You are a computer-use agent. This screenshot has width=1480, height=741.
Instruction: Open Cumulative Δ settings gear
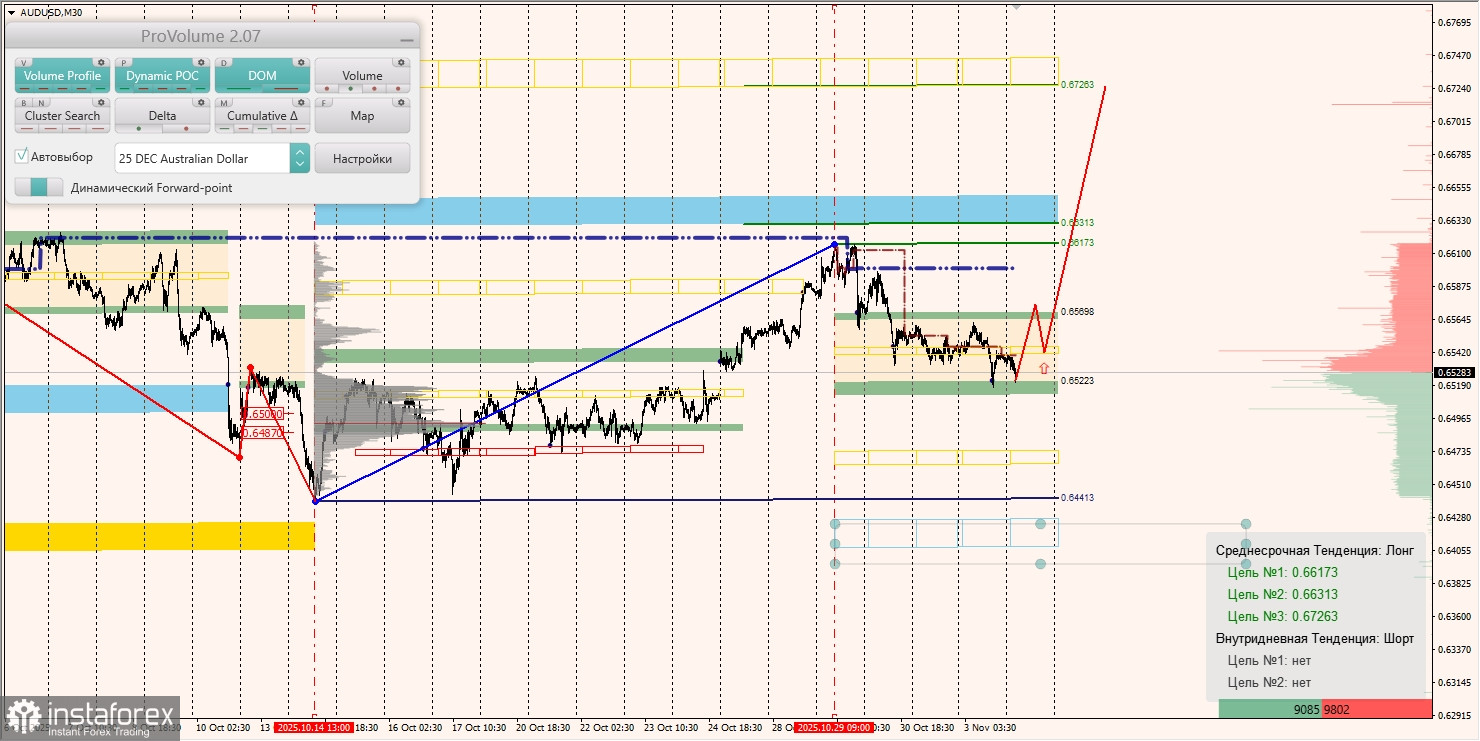tap(301, 102)
